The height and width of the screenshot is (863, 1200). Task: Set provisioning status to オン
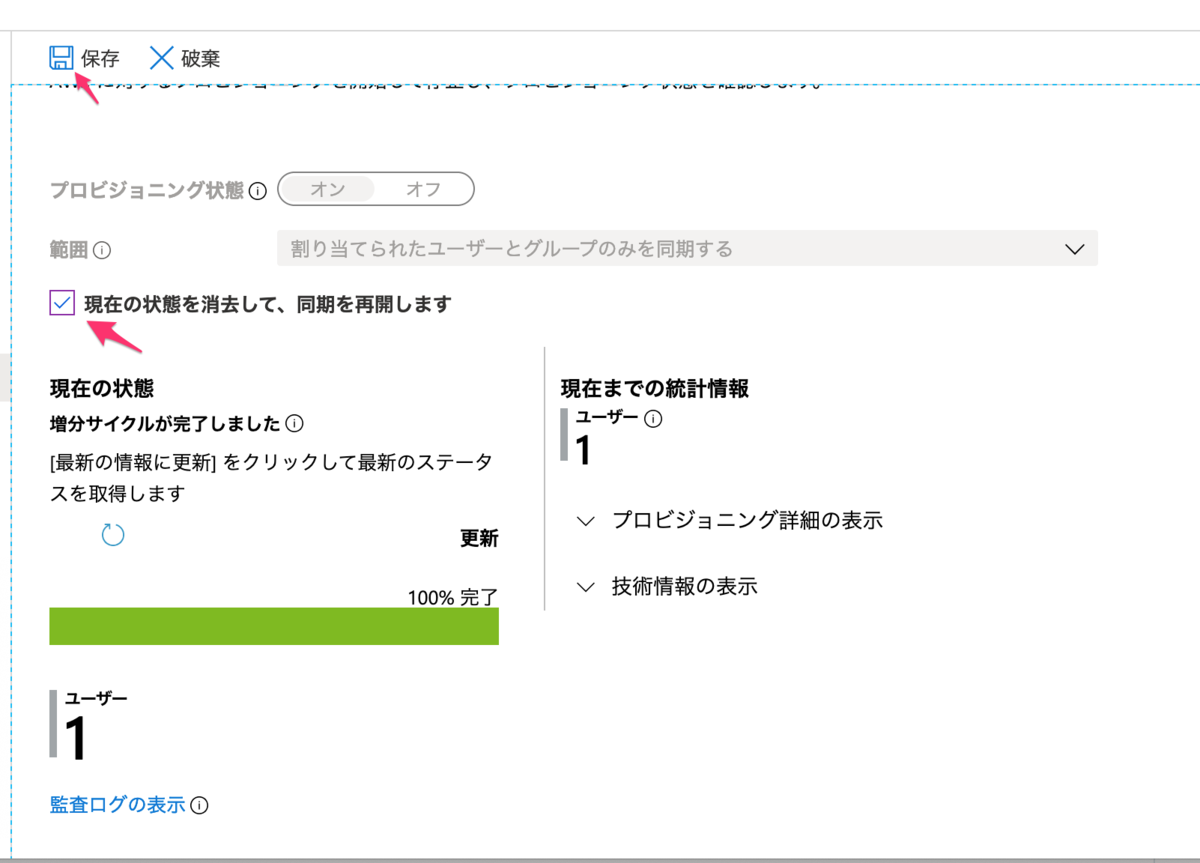pos(326,189)
